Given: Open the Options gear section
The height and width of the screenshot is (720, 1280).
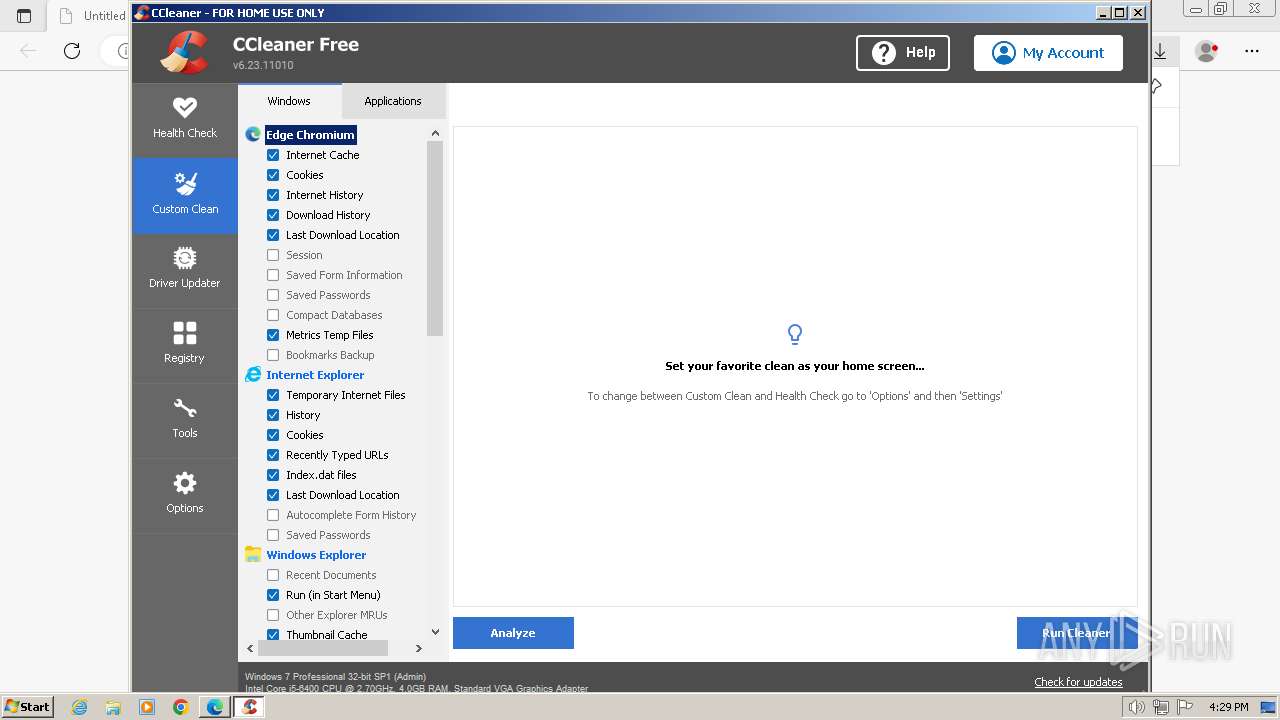Looking at the screenshot, I should pyautogui.click(x=185, y=495).
